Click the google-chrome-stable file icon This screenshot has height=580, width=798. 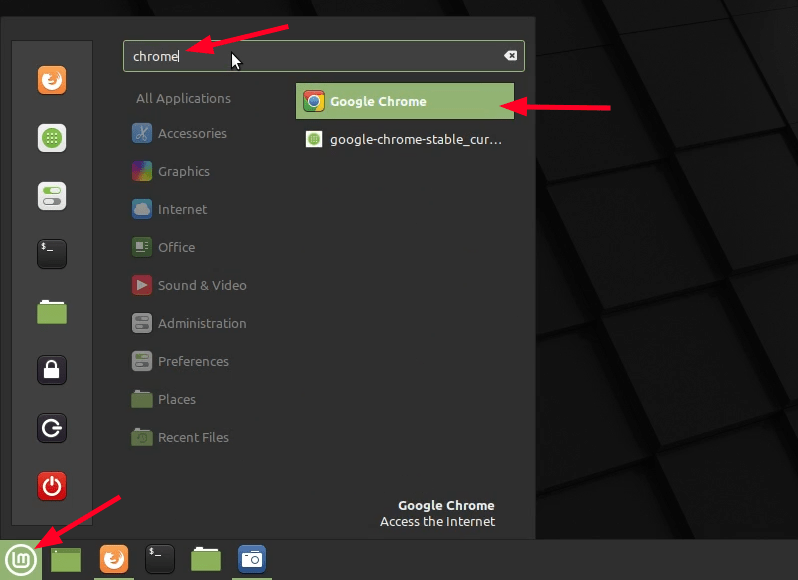coord(314,139)
